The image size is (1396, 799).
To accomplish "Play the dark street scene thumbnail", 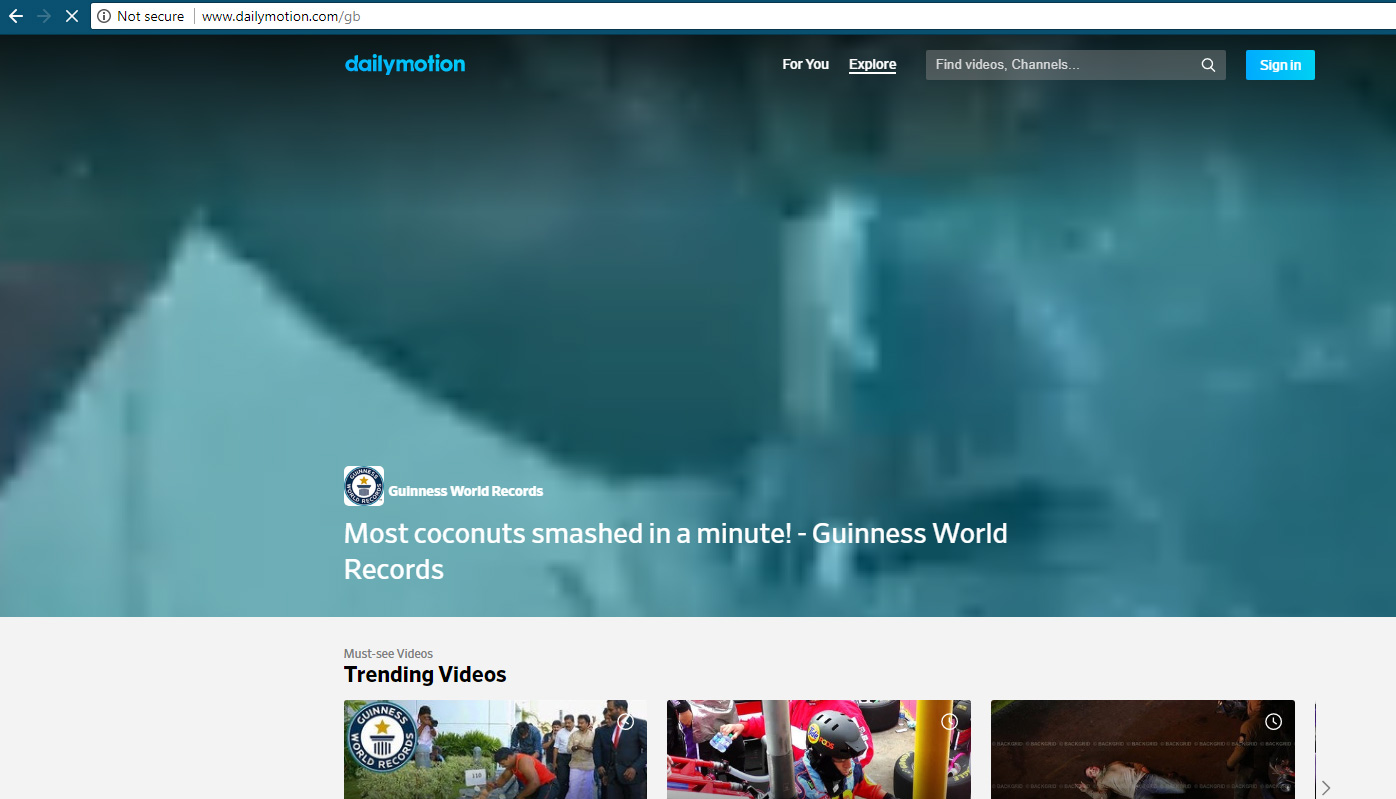I will pos(1143,749).
